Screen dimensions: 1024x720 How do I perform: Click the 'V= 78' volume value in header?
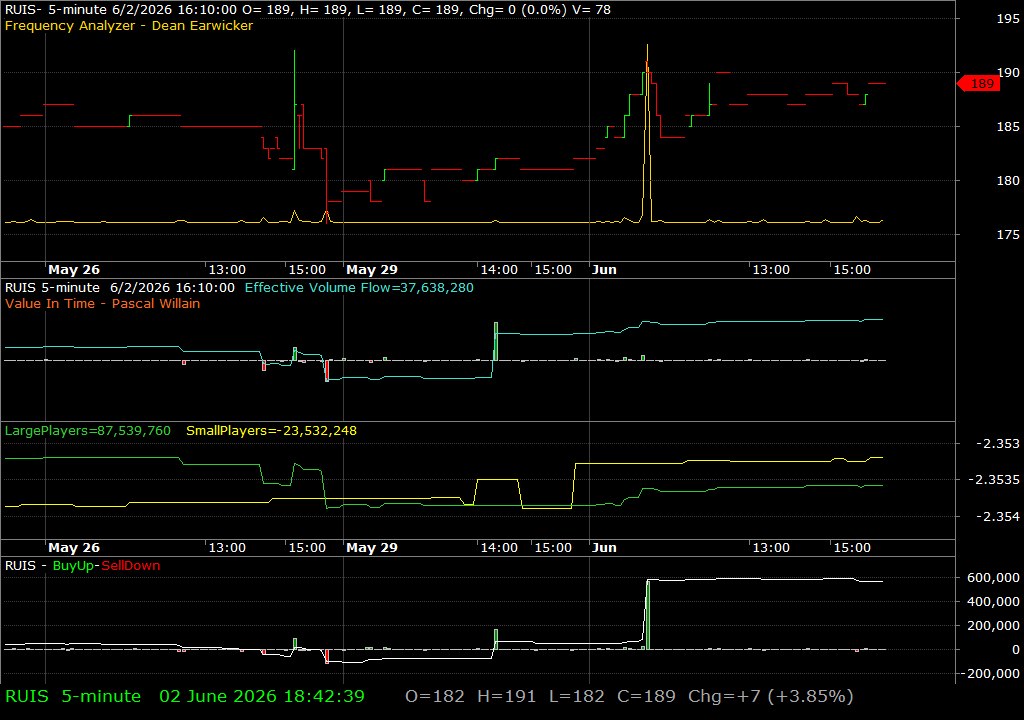pos(592,10)
